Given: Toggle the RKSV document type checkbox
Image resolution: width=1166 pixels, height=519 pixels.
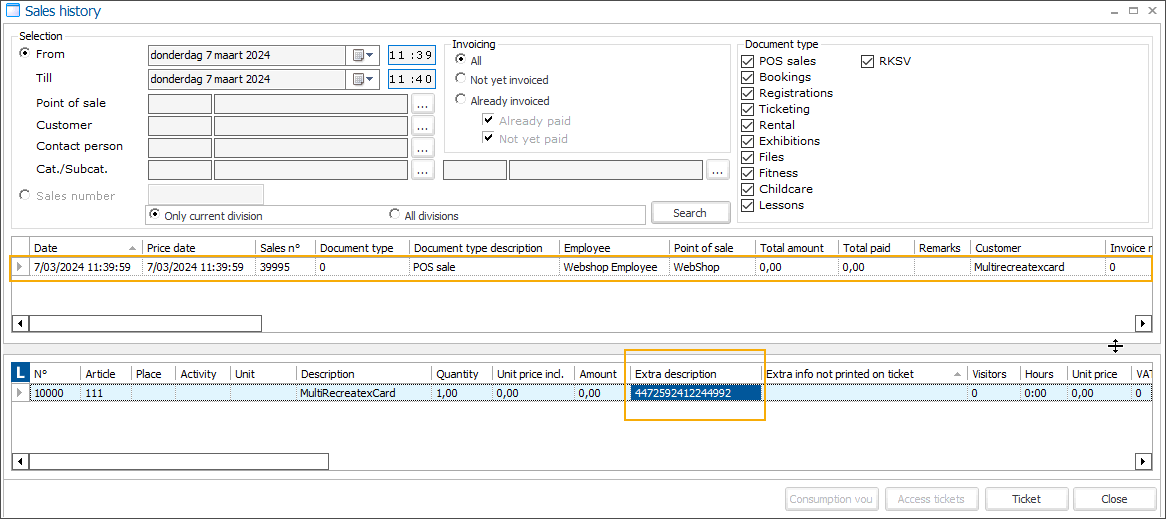Looking at the screenshot, I should (868, 61).
